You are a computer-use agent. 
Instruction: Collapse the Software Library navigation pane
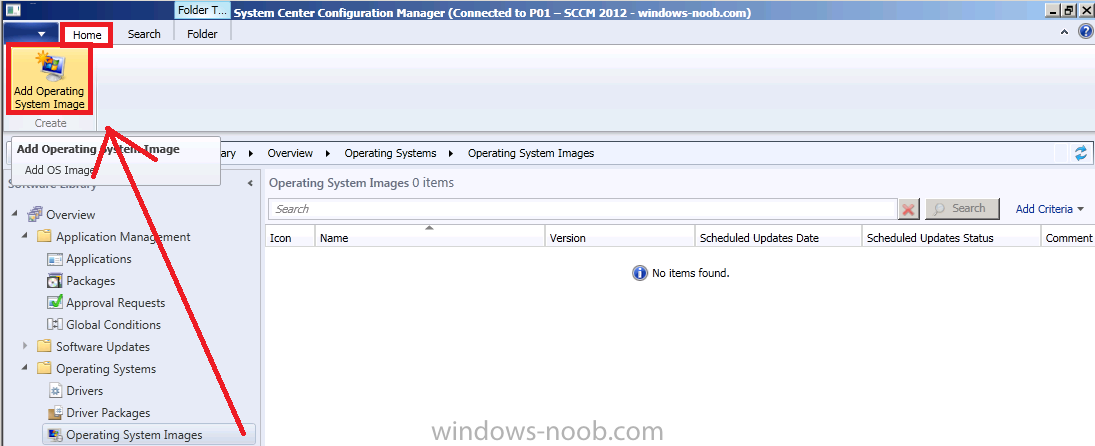[x=250, y=184]
